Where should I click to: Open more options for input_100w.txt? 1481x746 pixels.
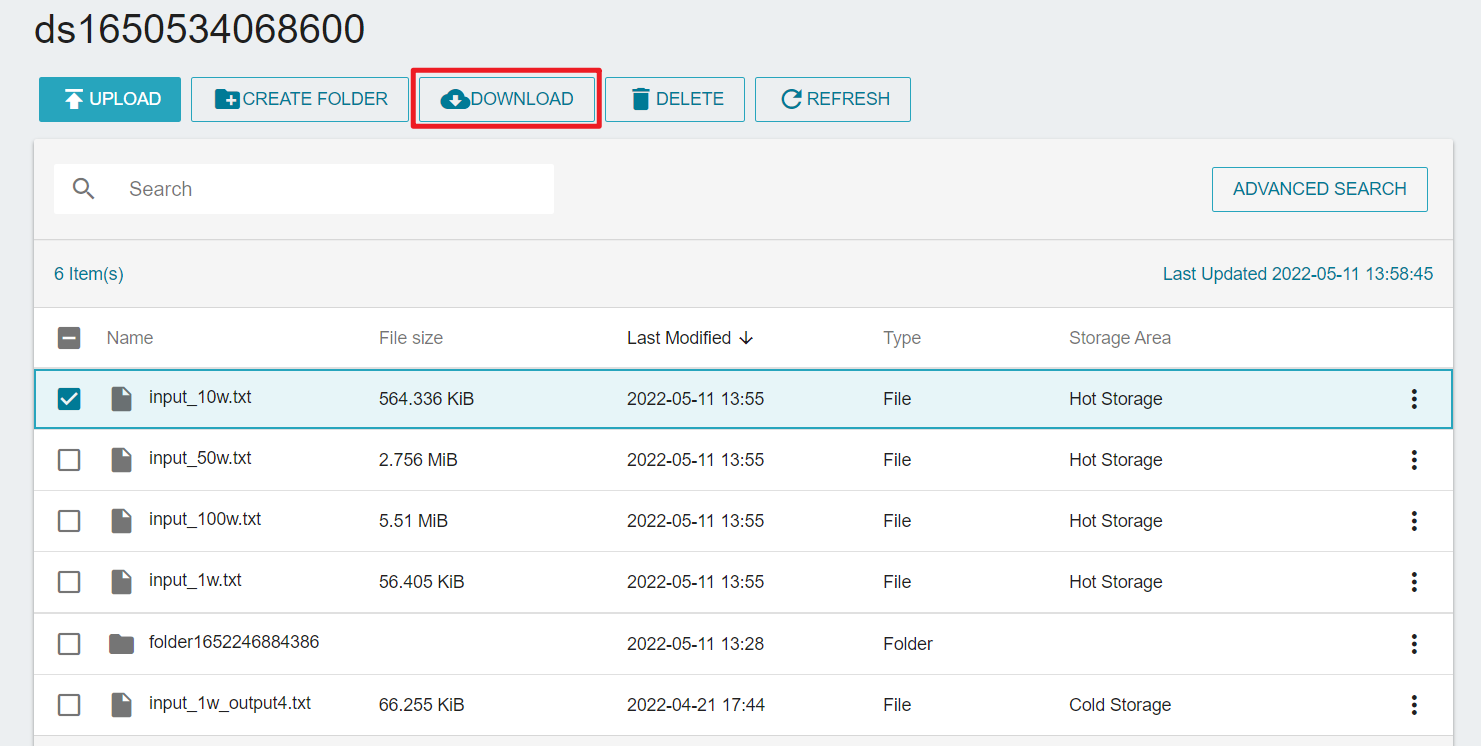tap(1414, 521)
